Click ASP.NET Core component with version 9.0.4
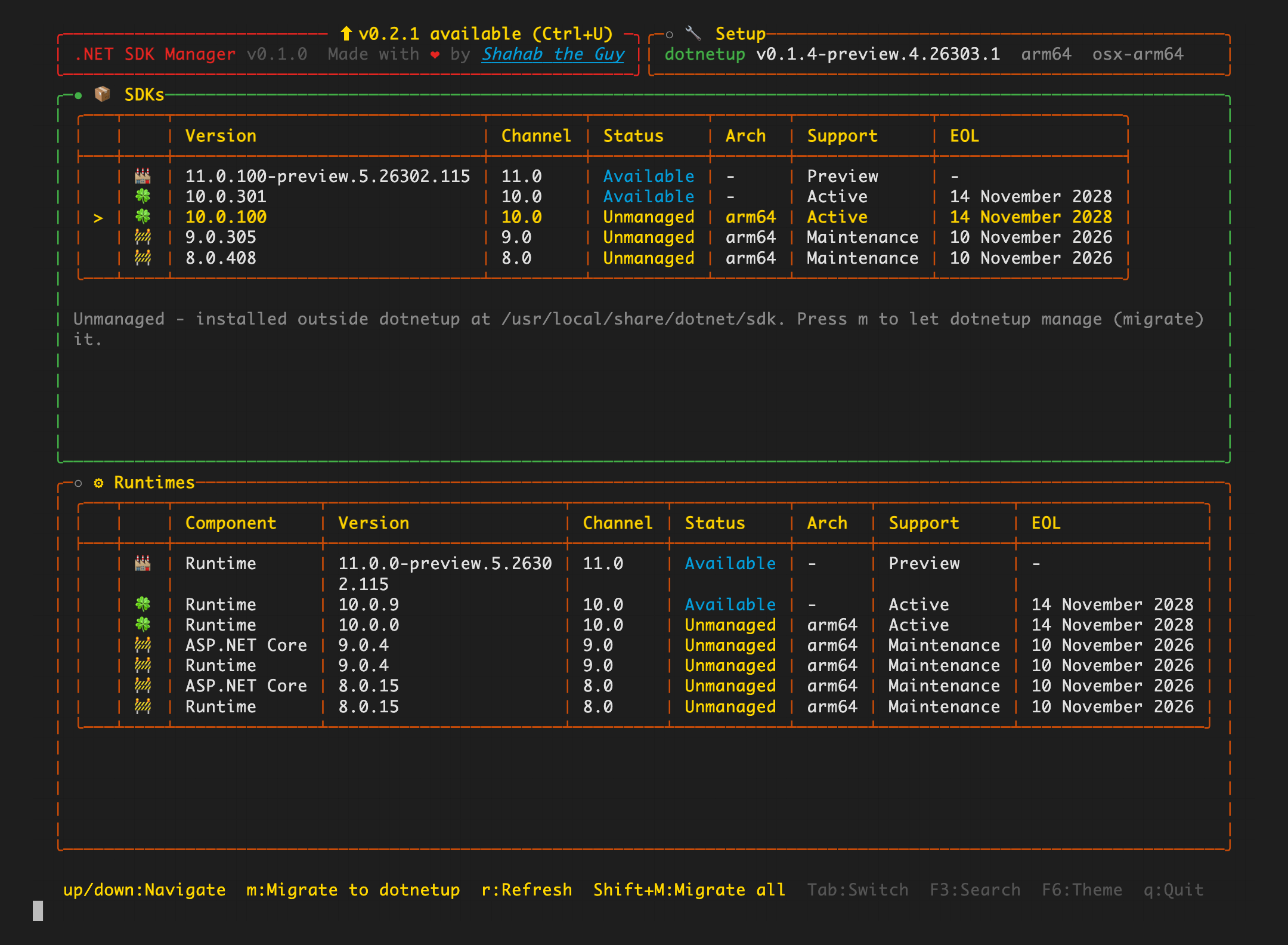 click(246, 645)
